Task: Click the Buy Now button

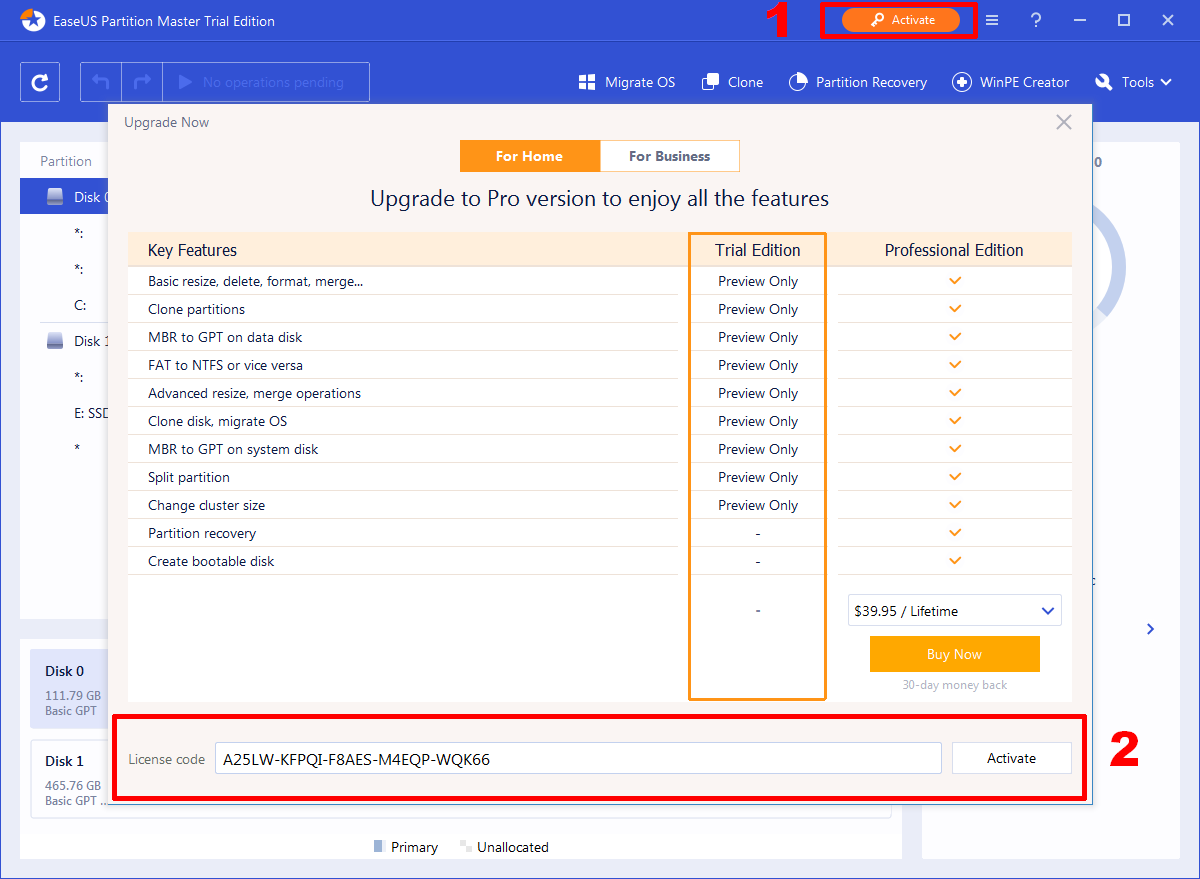Action: [955, 654]
